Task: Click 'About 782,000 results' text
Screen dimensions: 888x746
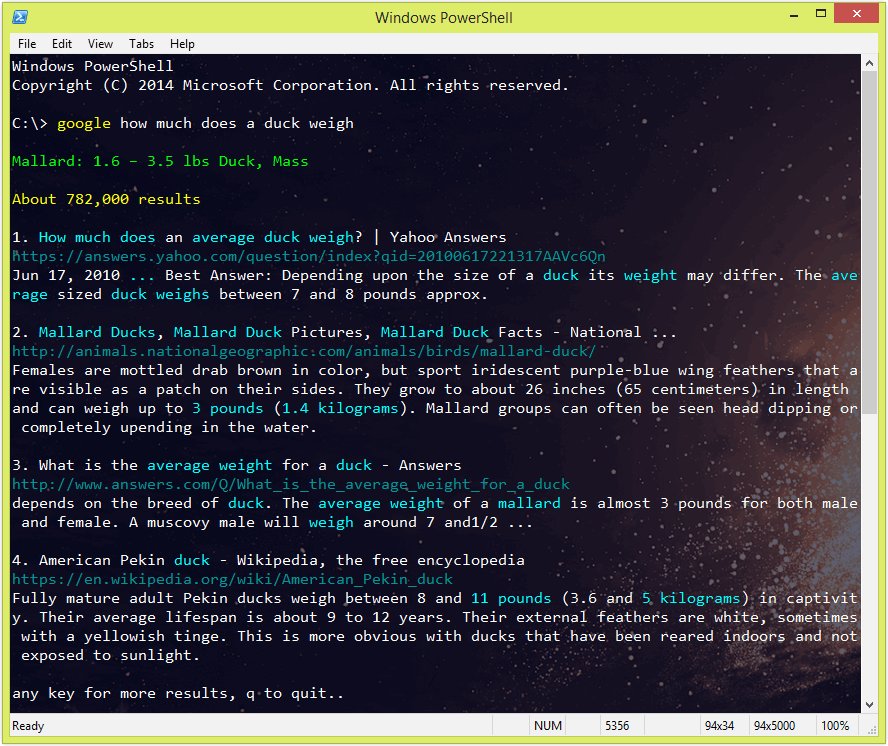Action: pyautogui.click(x=106, y=199)
